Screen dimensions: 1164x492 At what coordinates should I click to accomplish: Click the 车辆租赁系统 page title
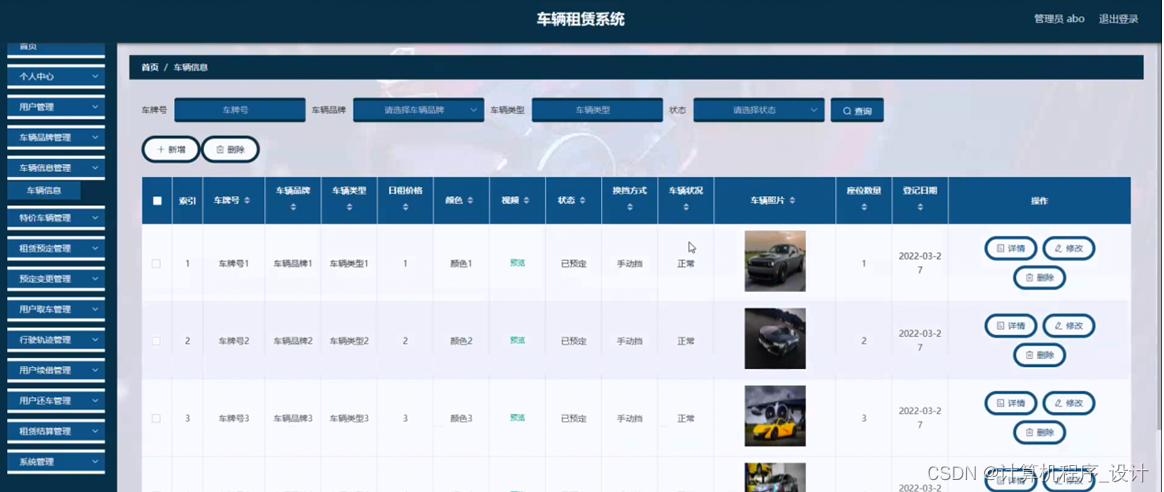(581, 19)
